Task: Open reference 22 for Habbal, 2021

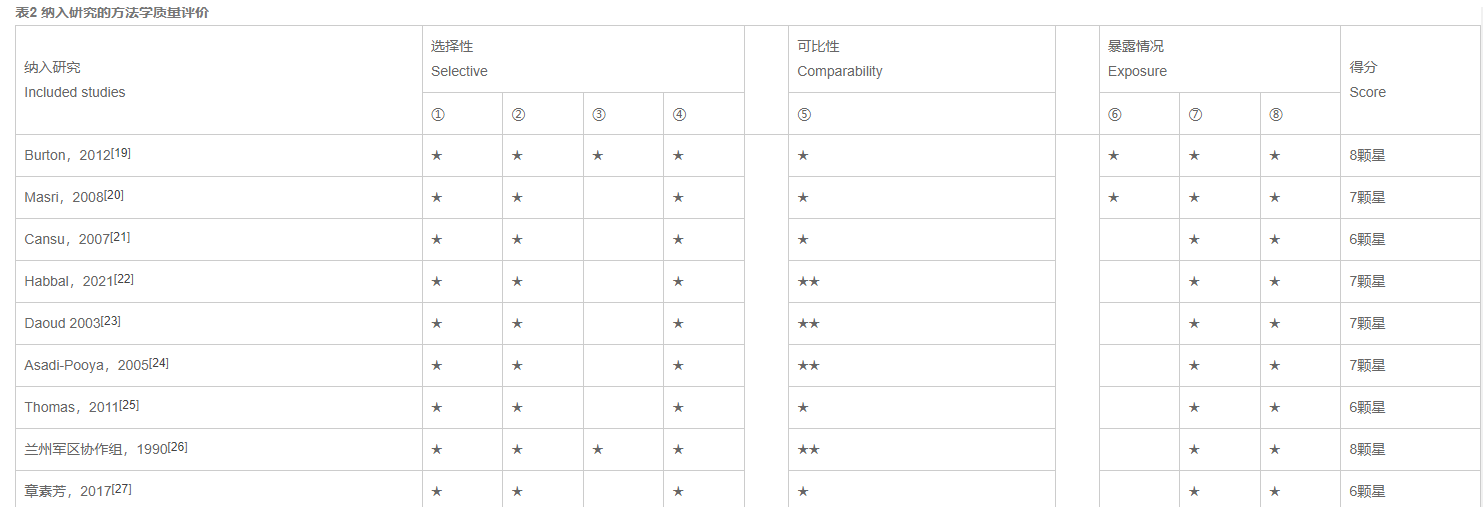Action: pos(123,279)
